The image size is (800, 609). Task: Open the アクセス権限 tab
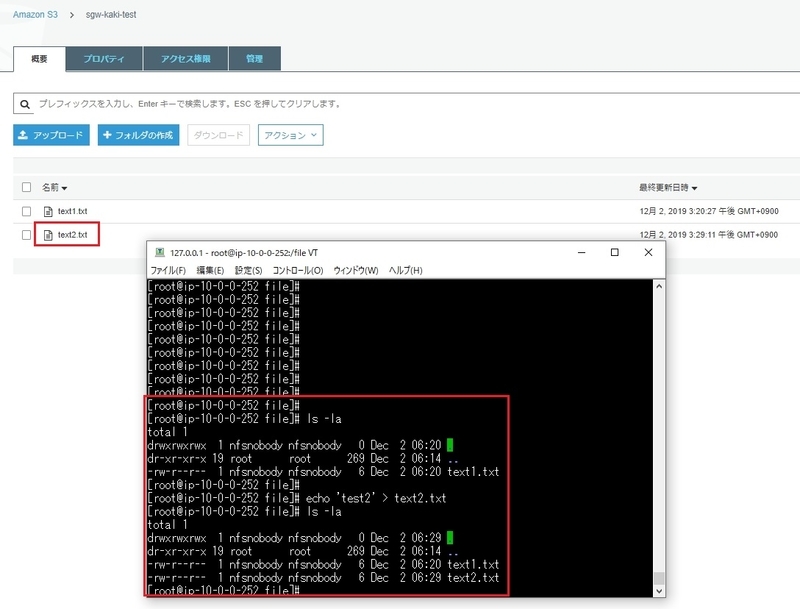(186, 59)
